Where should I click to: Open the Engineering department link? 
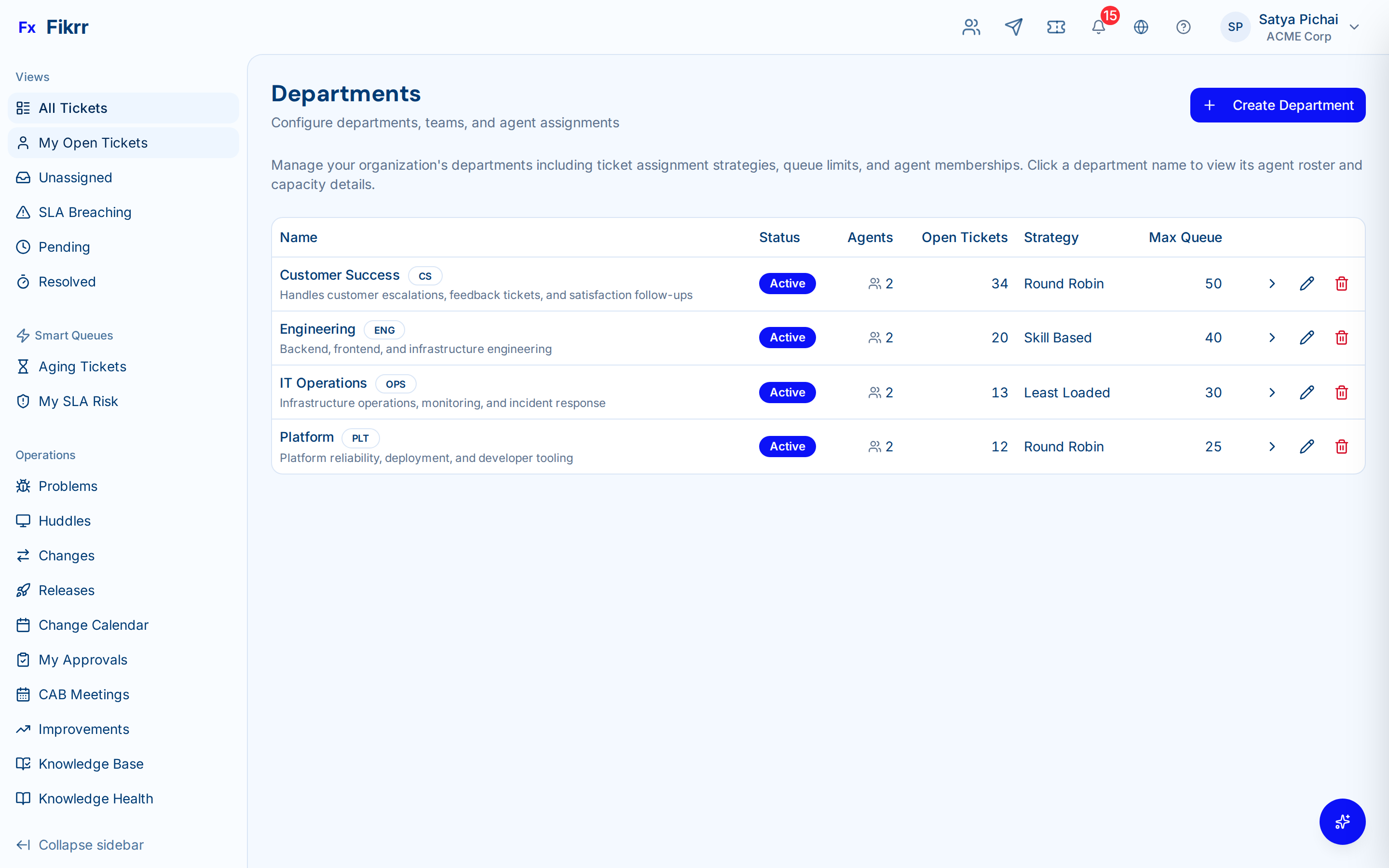click(x=317, y=328)
